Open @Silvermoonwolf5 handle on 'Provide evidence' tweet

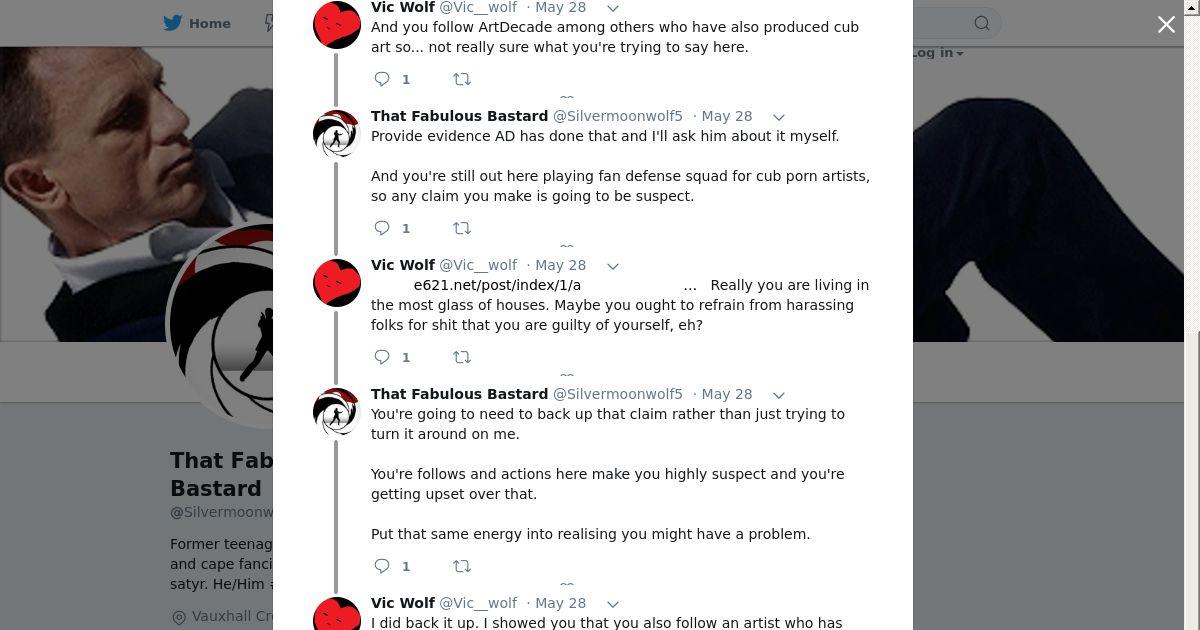coord(617,116)
